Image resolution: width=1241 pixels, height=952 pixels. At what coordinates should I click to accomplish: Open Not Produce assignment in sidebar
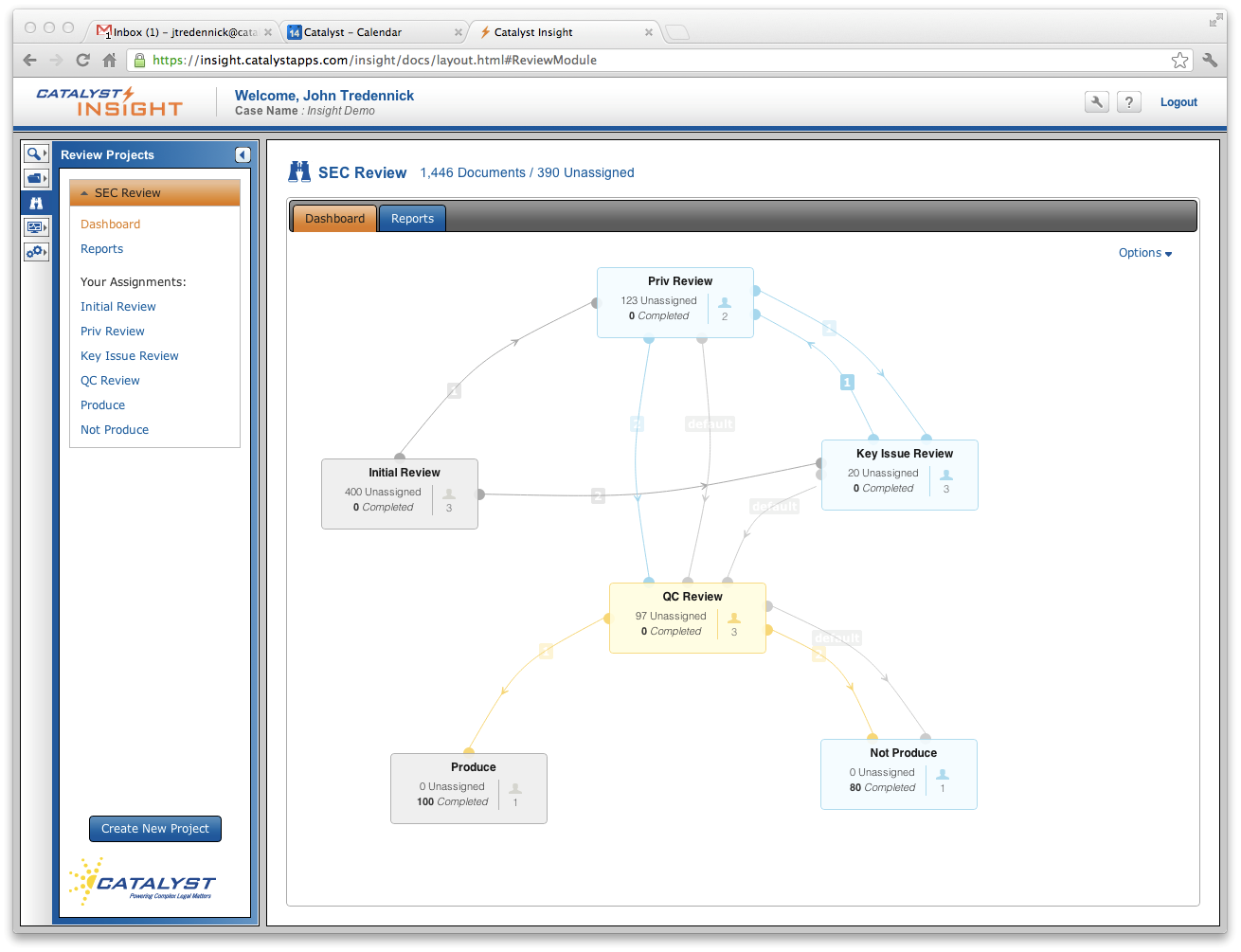coord(115,430)
